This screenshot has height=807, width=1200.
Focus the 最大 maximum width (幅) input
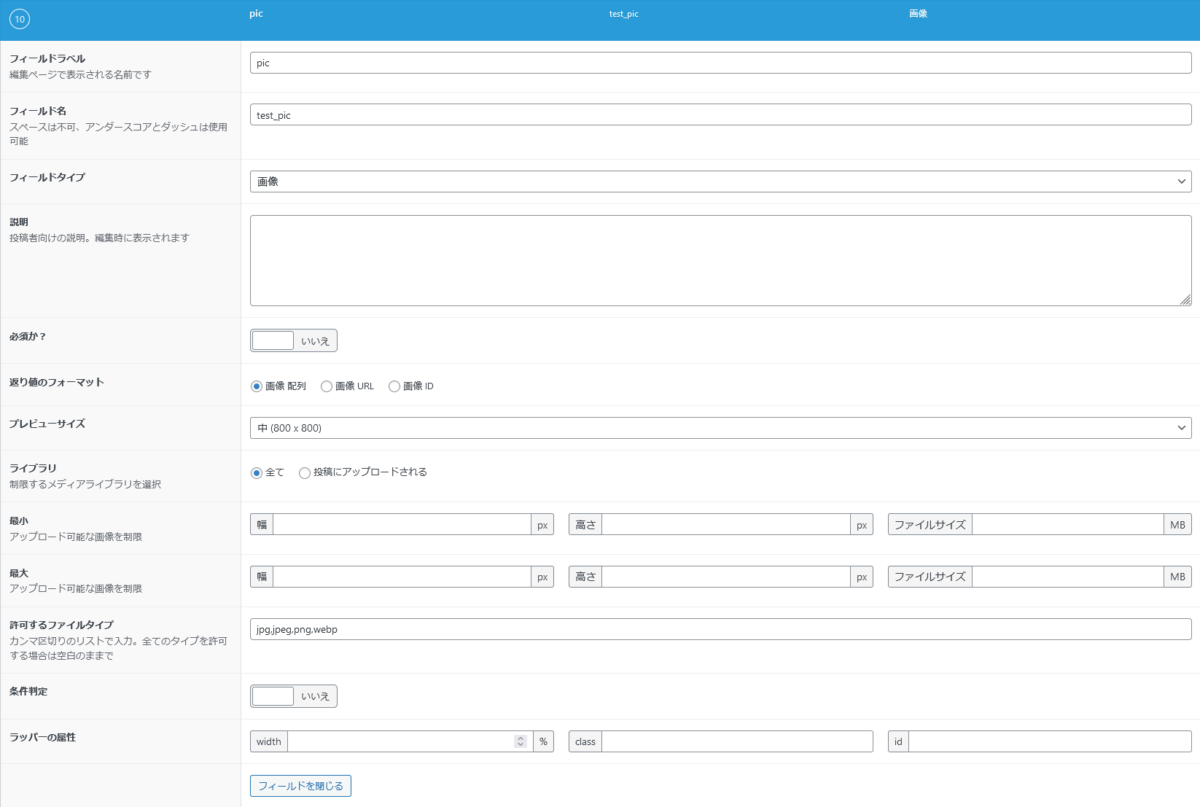(x=402, y=577)
